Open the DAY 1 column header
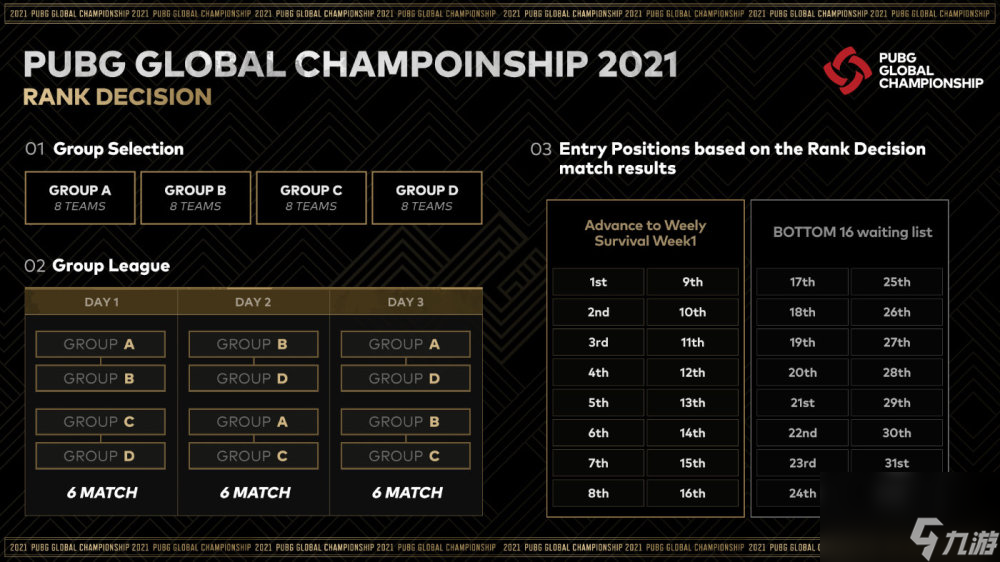The height and width of the screenshot is (562, 1000). coord(101,302)
